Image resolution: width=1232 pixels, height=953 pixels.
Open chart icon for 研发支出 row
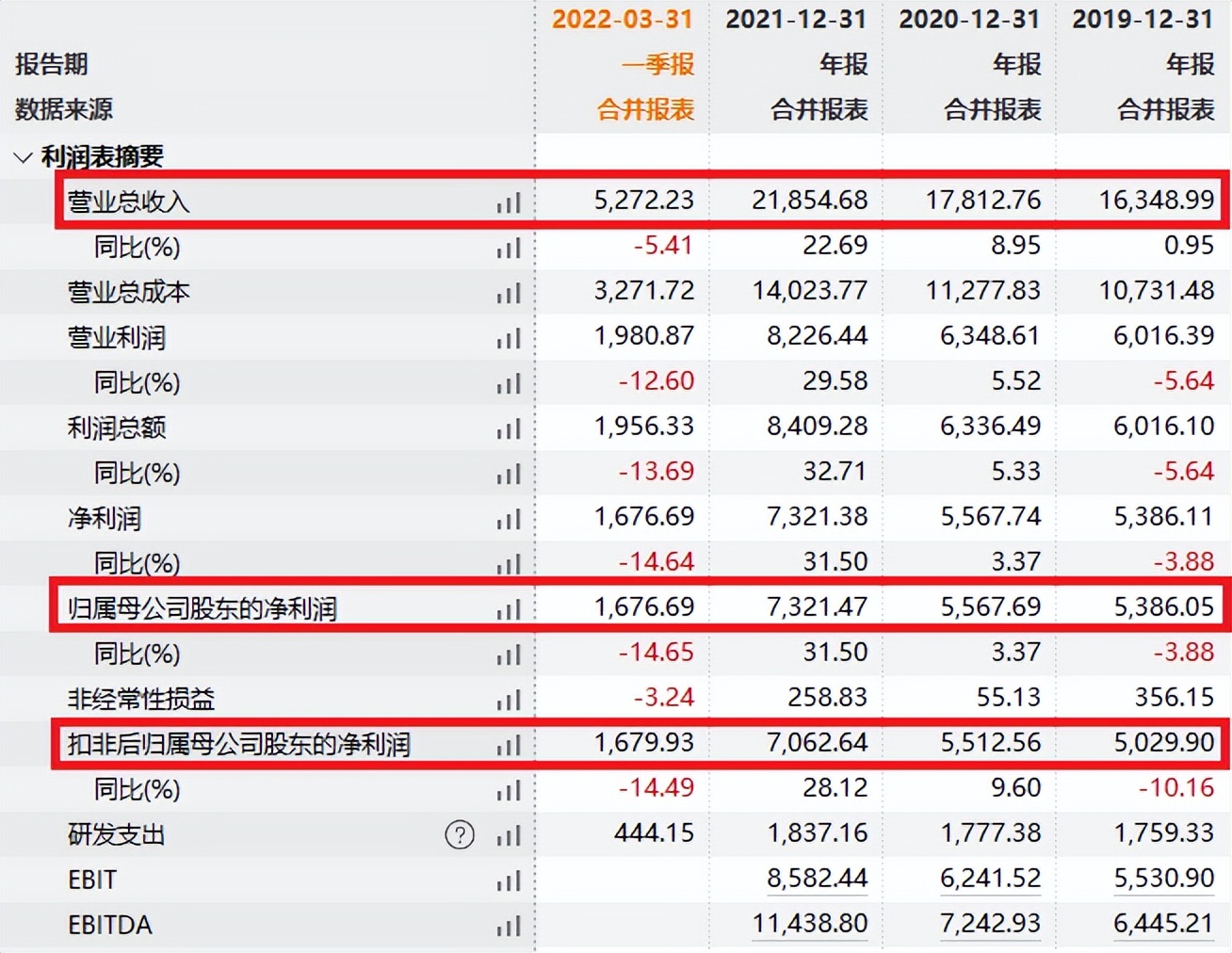[509, 835]
